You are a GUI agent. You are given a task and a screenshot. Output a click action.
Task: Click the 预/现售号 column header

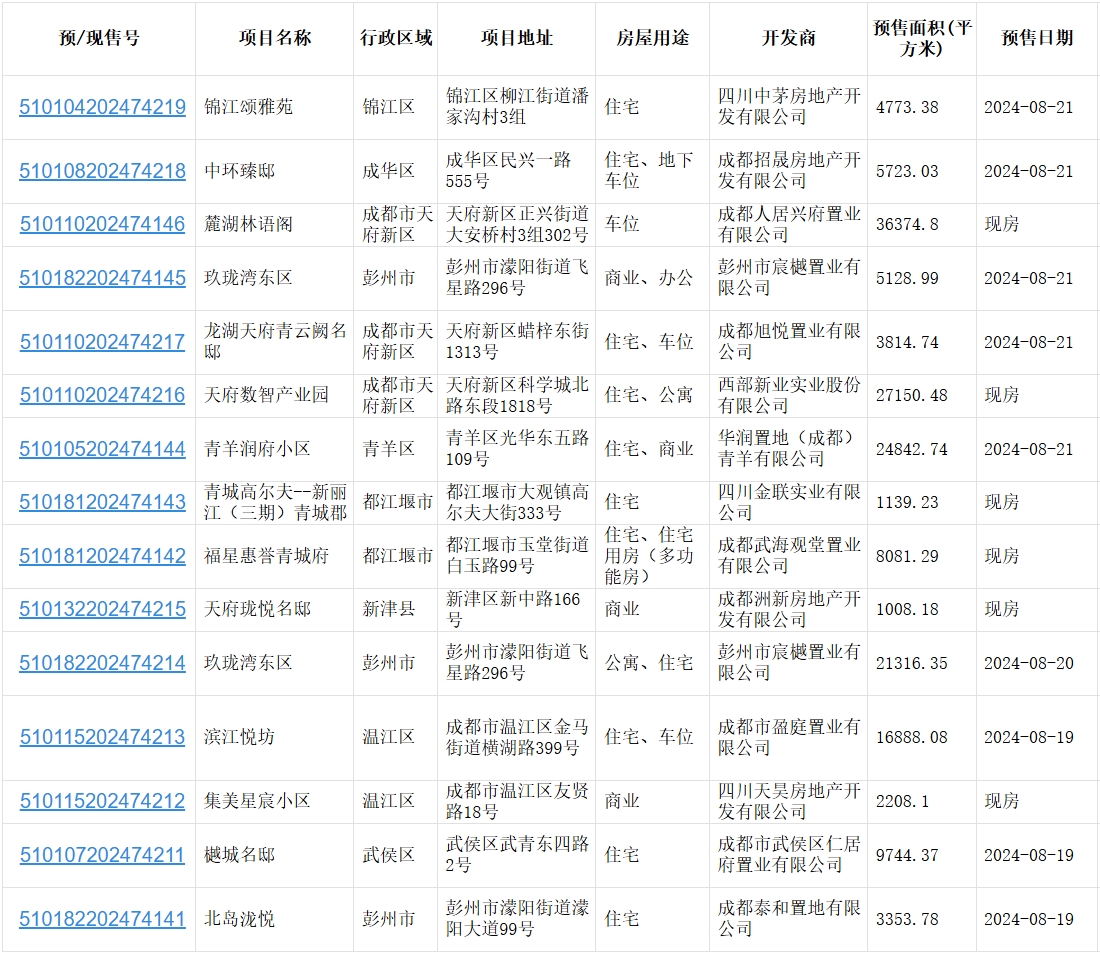[99, 38]
